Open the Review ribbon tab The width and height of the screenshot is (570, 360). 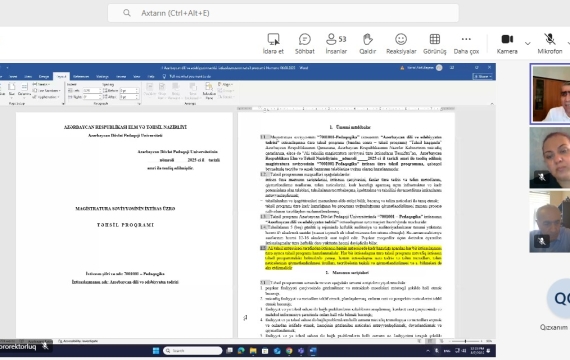click(121, 76)
